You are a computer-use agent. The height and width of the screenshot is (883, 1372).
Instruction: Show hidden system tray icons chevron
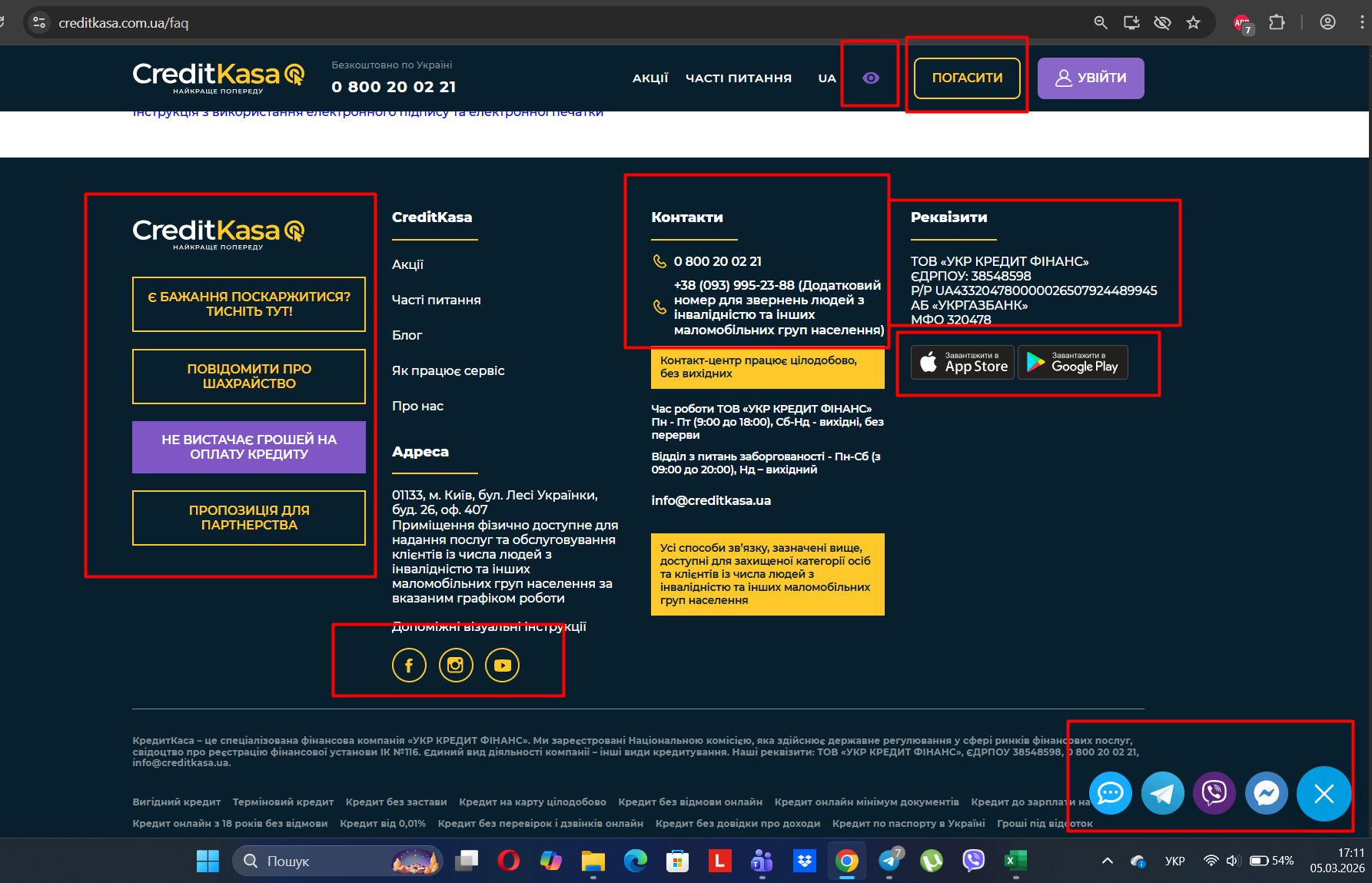tap(1107, 861)
